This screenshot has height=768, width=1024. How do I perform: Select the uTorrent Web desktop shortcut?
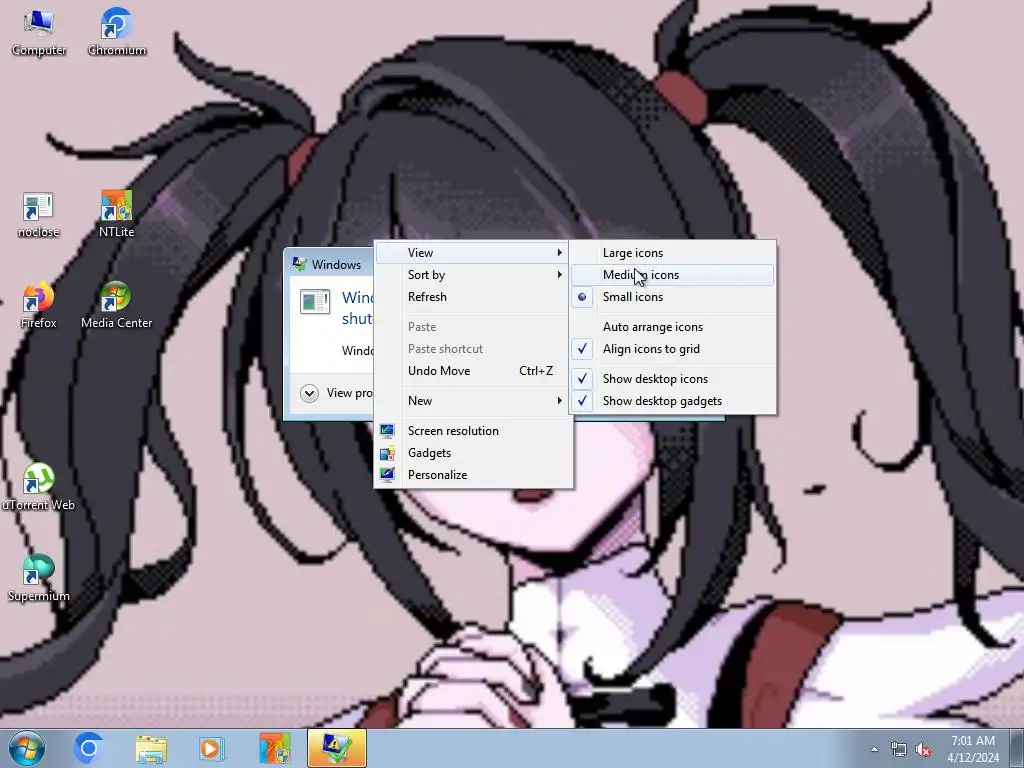point(38,488)
